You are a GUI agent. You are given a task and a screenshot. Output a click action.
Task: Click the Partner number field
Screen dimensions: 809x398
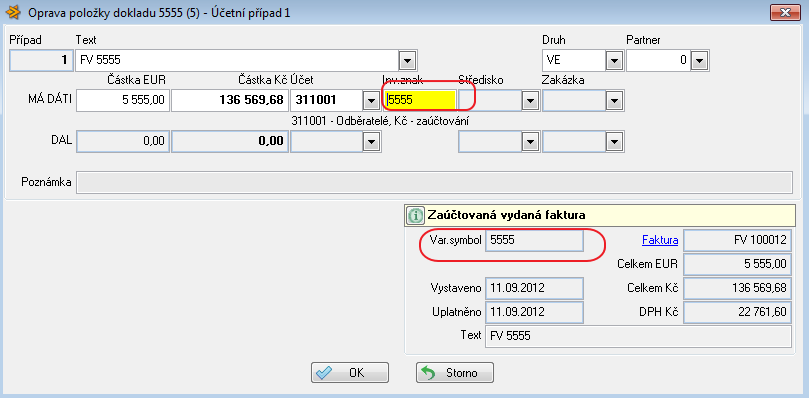click(658, 61)
